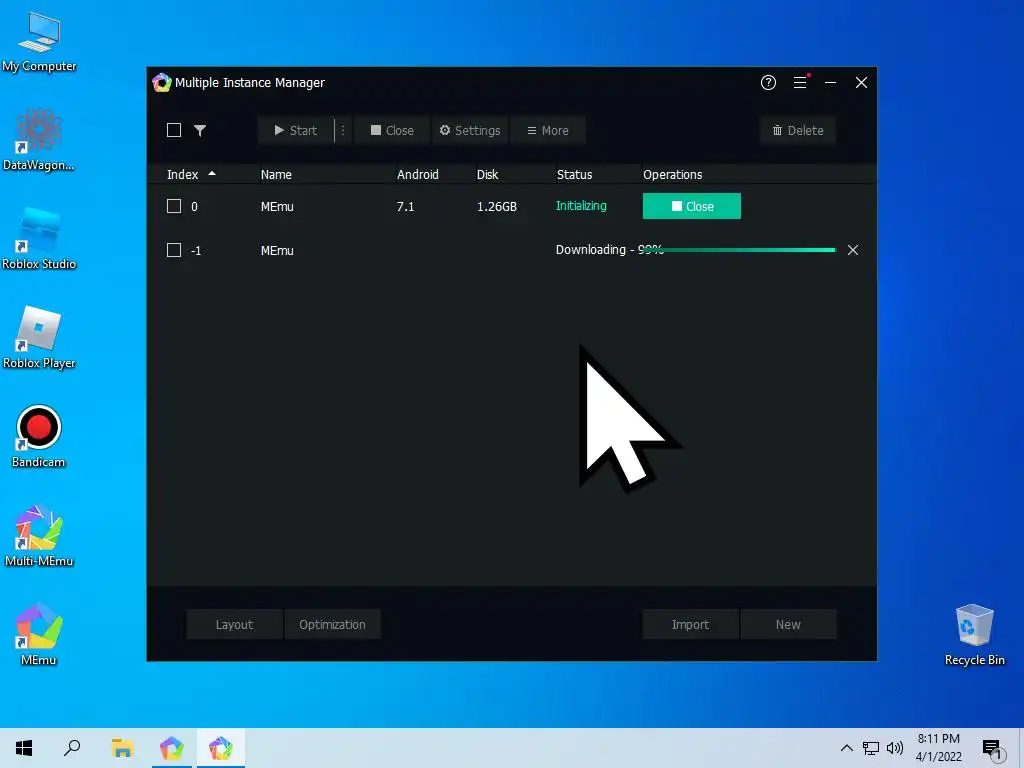Image resolution: width=1024 pixels, height=768 pixels.
Task: Click the Delete button
Action: (x=797, y=130)
